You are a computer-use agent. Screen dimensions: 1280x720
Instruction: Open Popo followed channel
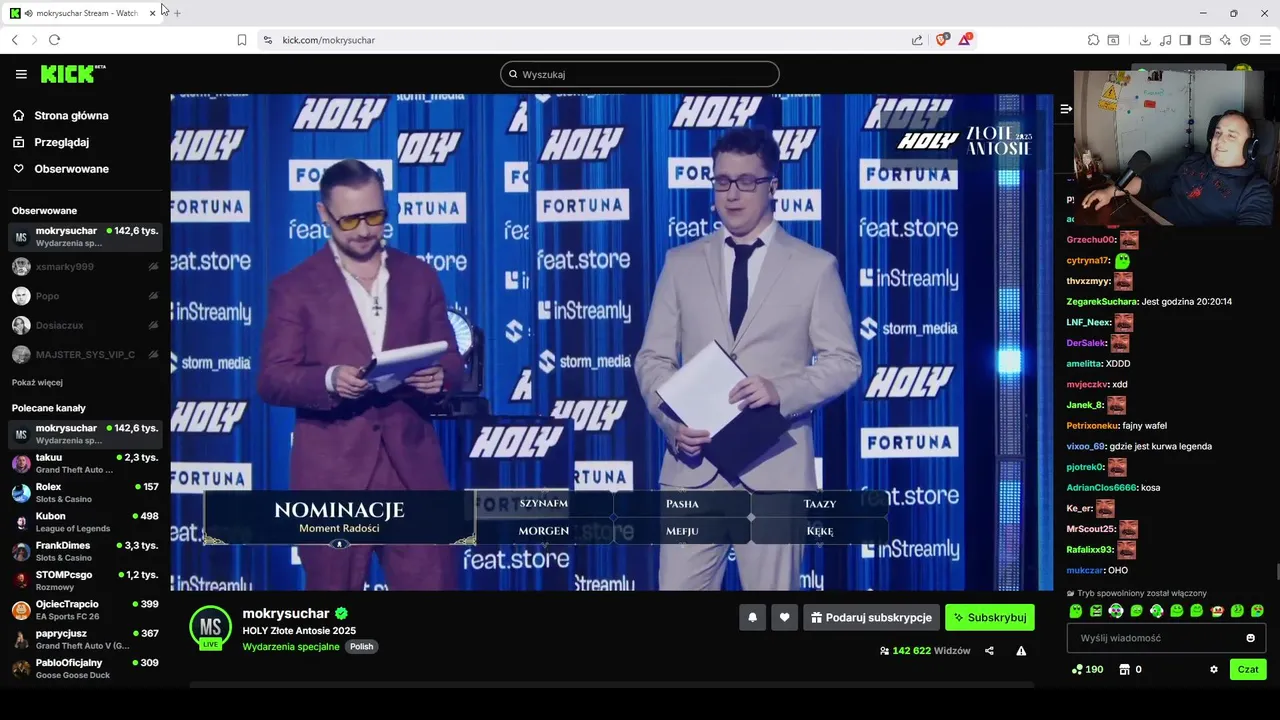click(85, 296)
